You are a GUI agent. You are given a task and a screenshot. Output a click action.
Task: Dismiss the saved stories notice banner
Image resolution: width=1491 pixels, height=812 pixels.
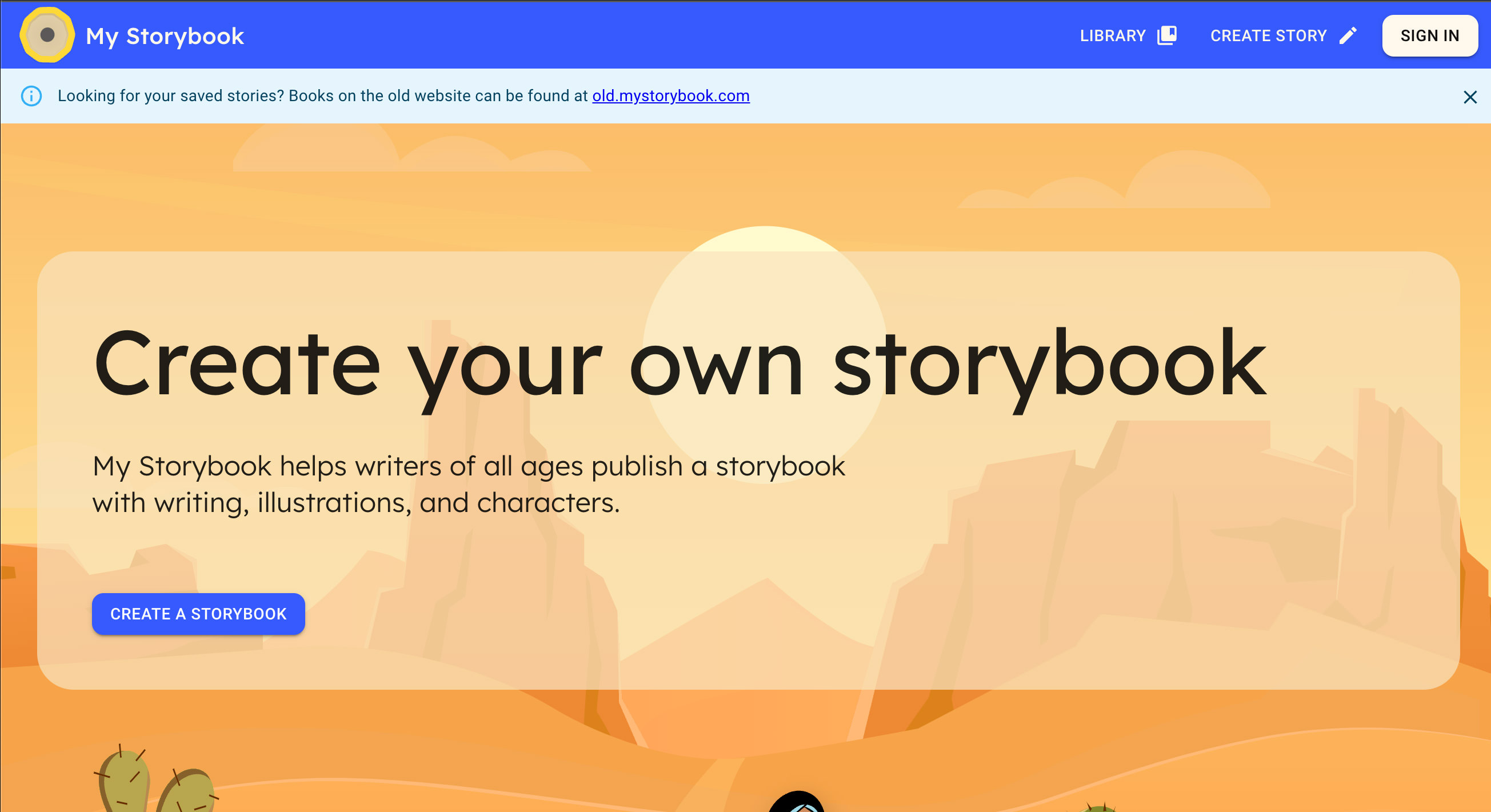1470,97
